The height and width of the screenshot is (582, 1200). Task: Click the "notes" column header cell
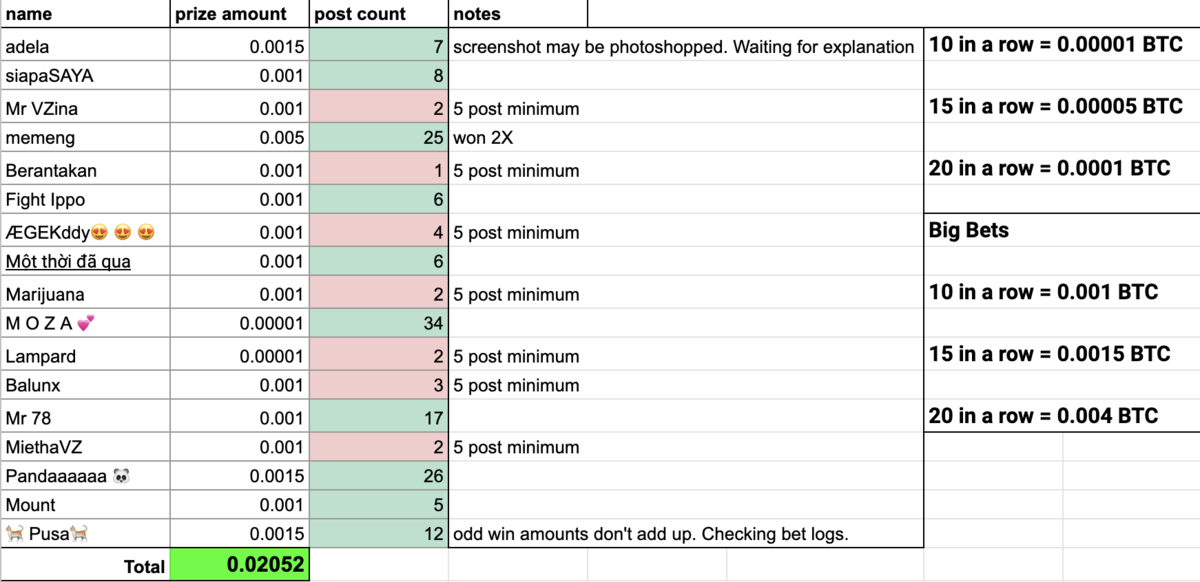click(517, 14)
